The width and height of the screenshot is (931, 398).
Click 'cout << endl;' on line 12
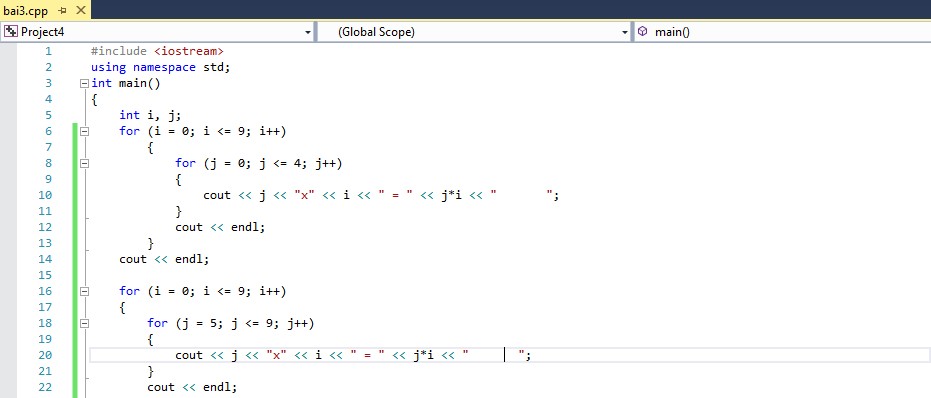220,227
